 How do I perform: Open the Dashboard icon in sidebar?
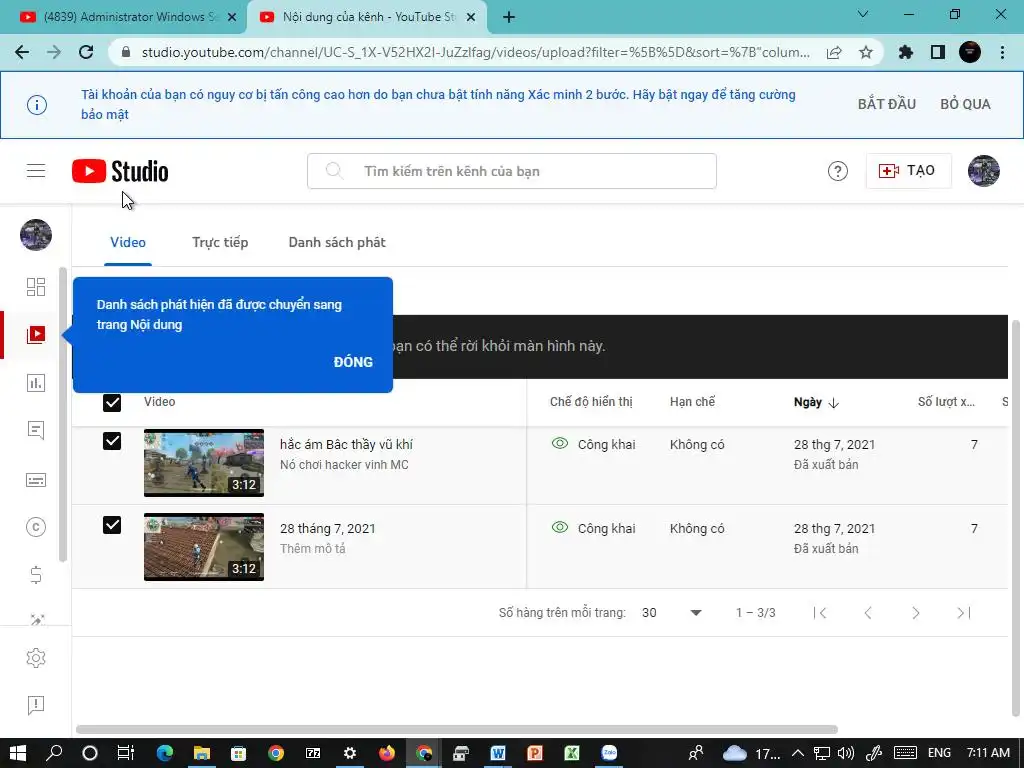[36, 287]
